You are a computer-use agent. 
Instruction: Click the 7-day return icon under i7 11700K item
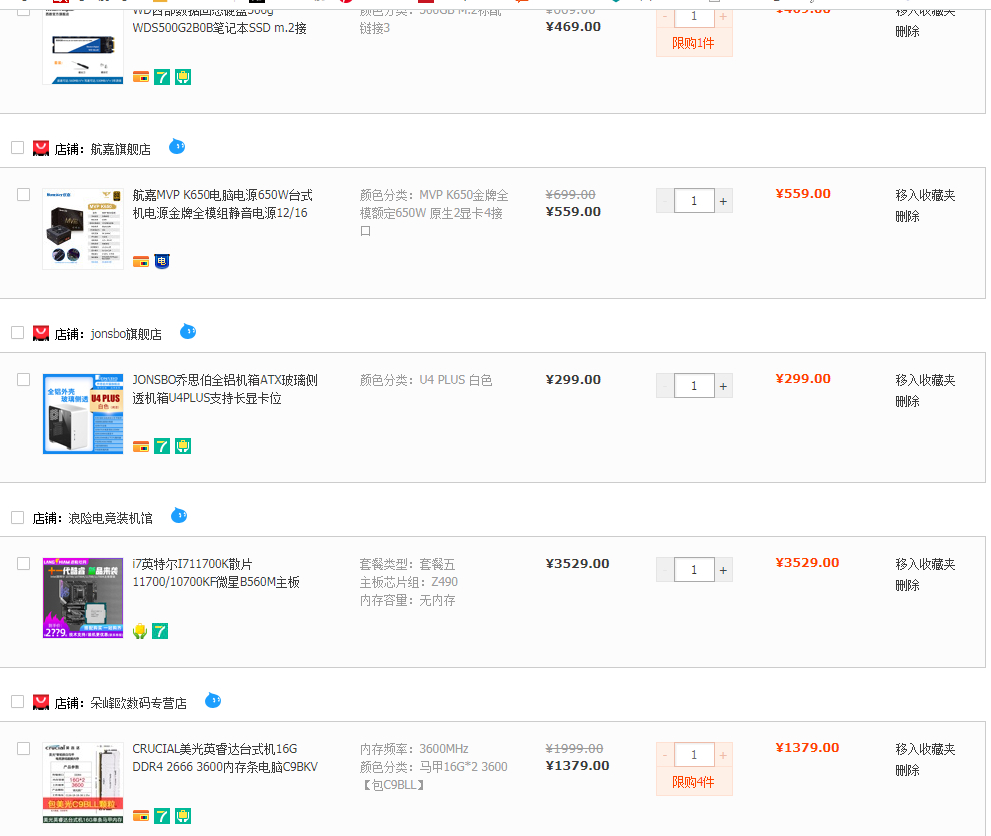click(160, 631)
